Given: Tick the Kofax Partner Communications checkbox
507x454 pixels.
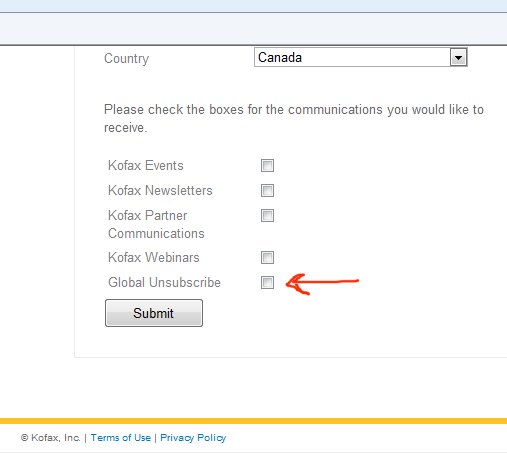Looking at the screenshot, I should pyautogui.click(x=267, y=215).
